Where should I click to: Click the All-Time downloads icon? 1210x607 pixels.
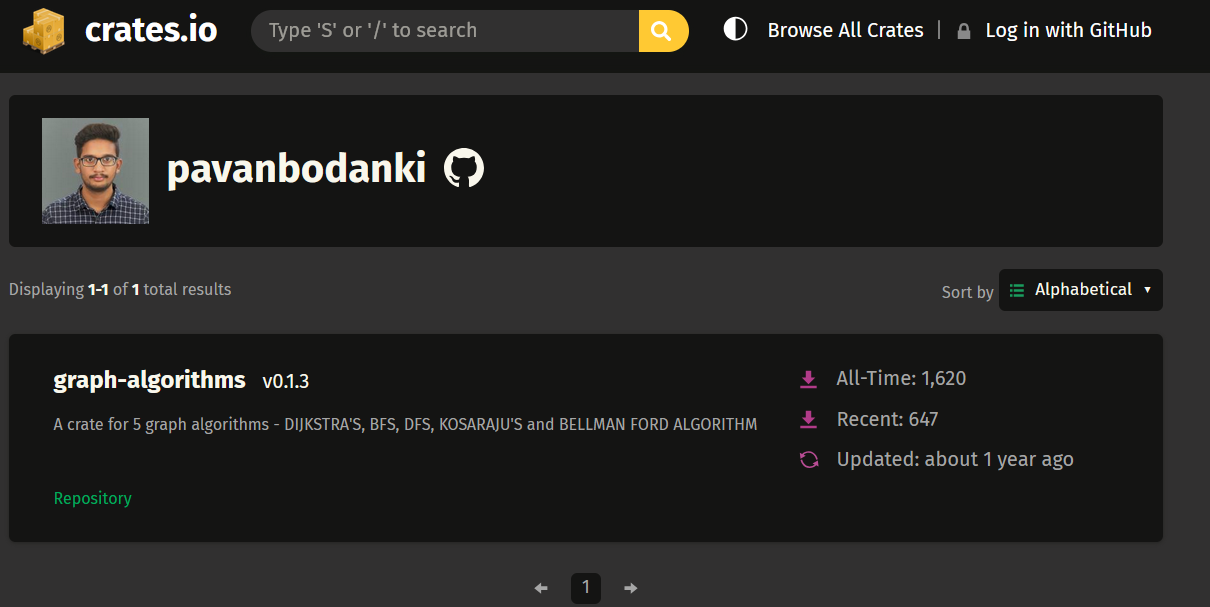point(809,379)
